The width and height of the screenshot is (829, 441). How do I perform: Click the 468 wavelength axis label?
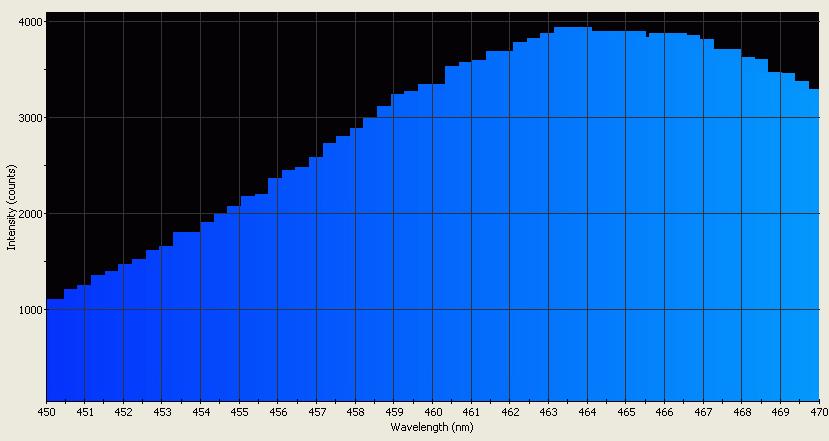[741, 412]
